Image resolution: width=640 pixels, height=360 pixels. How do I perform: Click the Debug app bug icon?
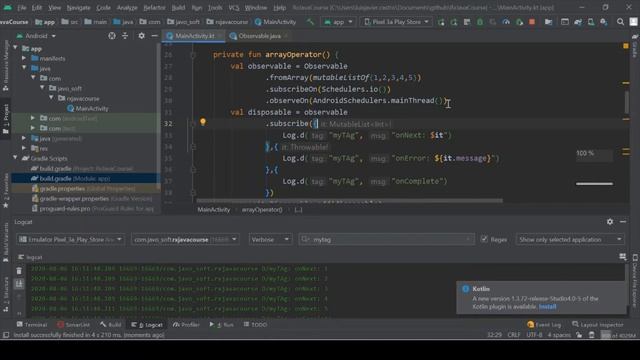pos(480,22)
